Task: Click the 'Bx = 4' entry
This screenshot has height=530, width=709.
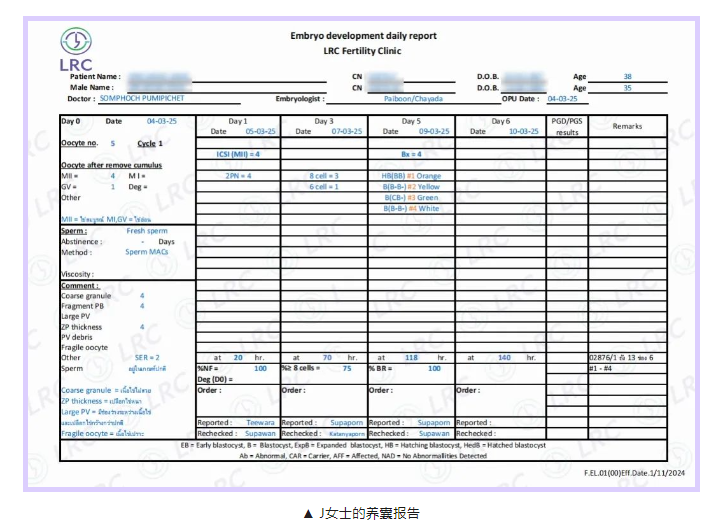Action: coord(411,154)
